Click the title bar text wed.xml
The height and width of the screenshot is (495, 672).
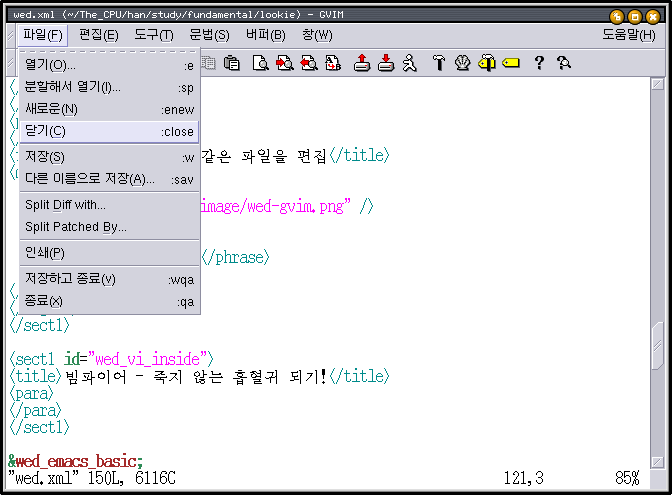34,15
